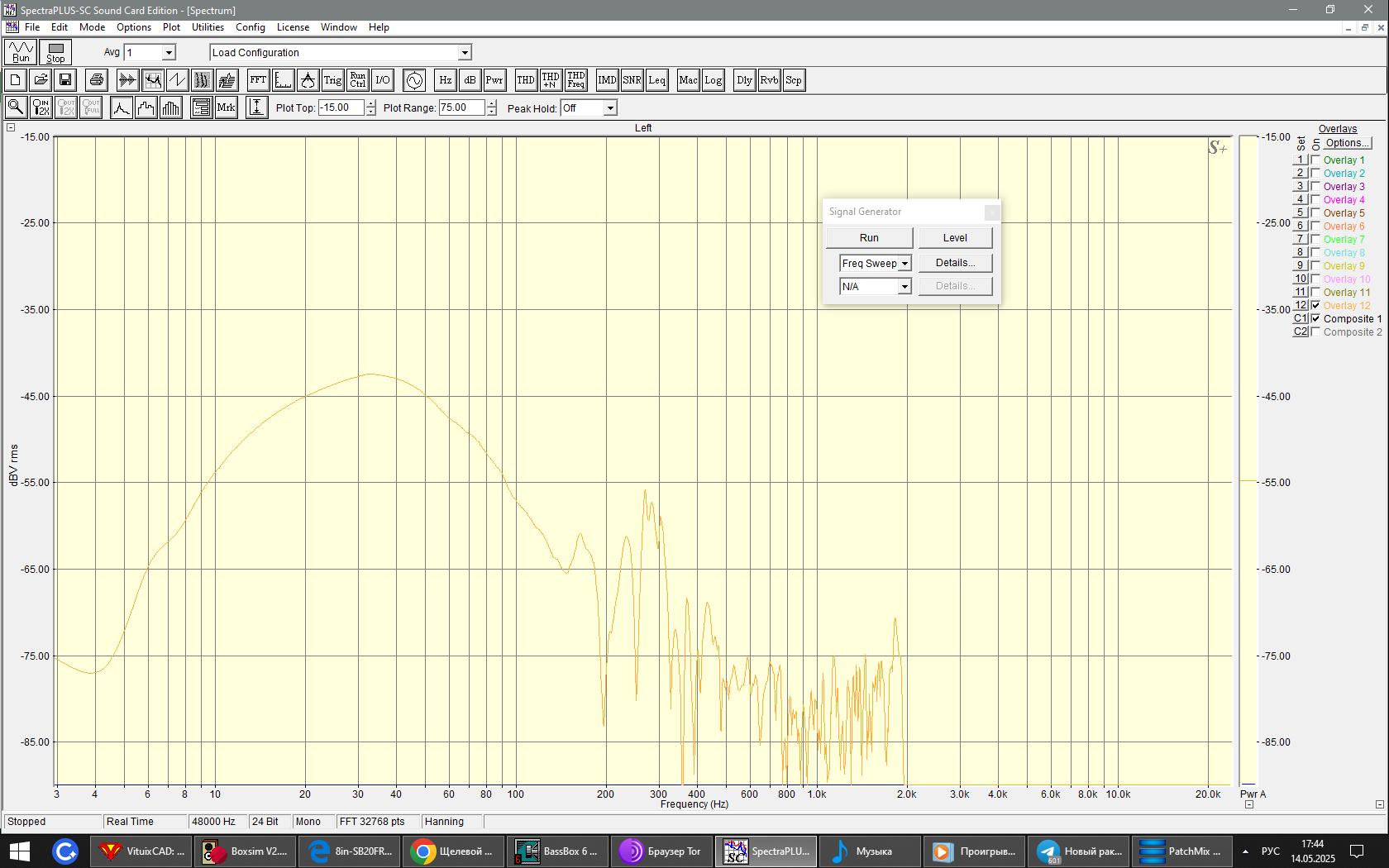Click the C1 composite set button
1389x868 pixels.
pos(1301,318)
